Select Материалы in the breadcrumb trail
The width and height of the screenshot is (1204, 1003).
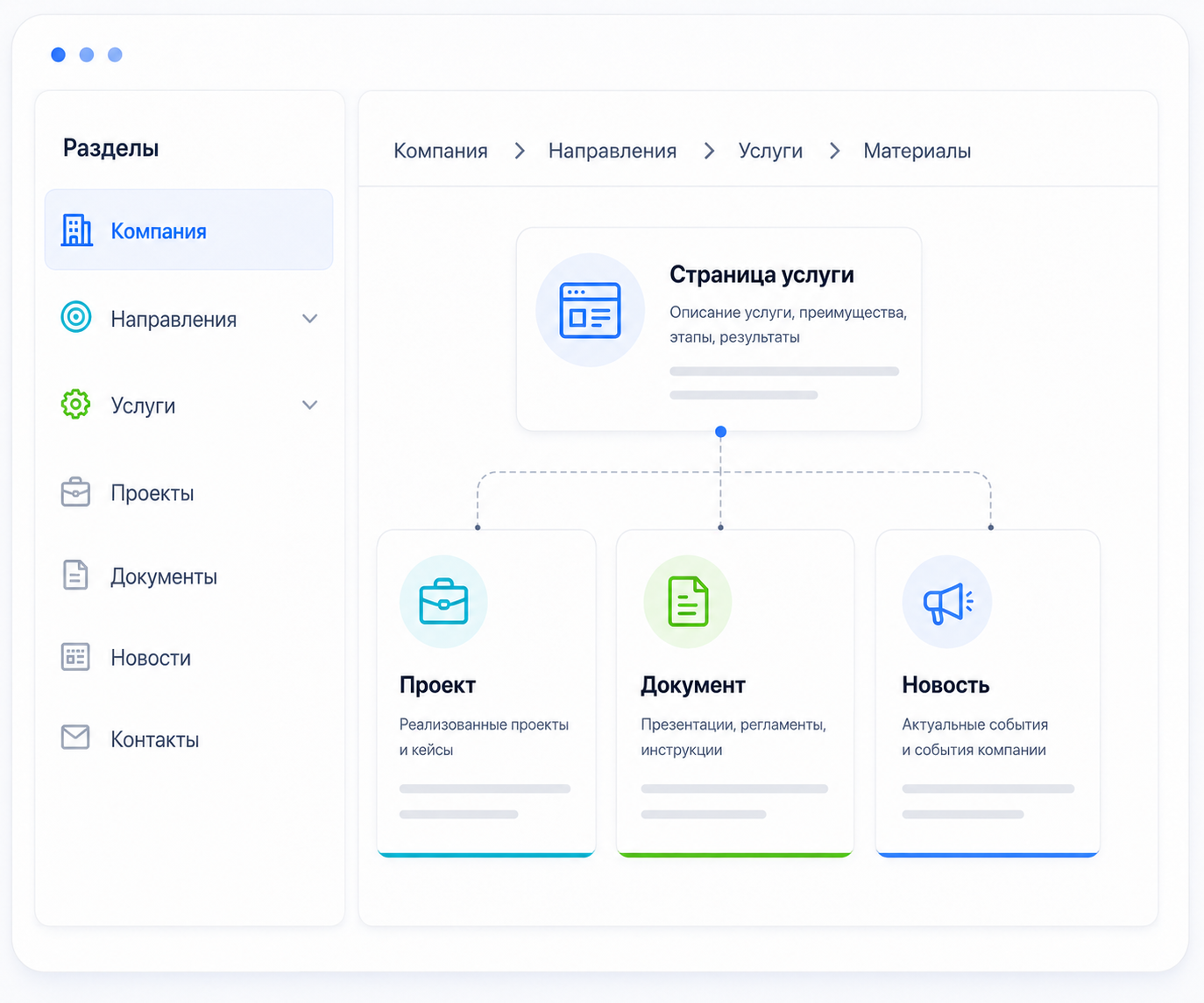point(917,151)
